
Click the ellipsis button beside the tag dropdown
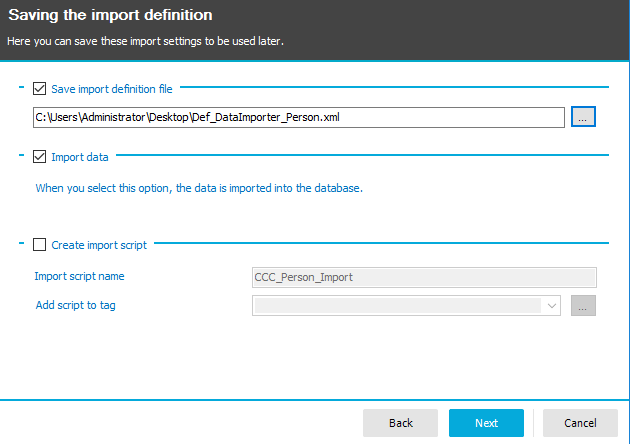tap(583, 305)
